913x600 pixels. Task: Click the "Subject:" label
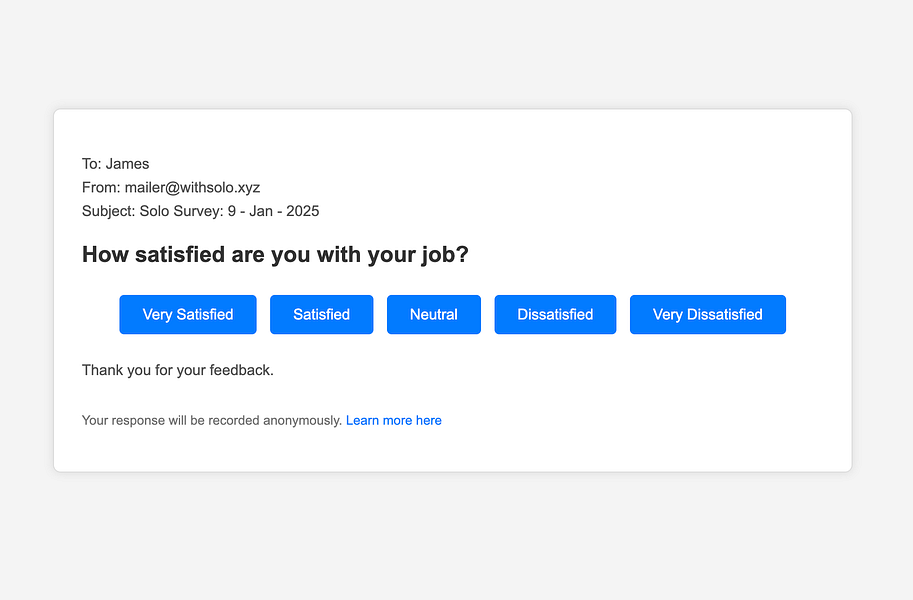tap(109, 211)
